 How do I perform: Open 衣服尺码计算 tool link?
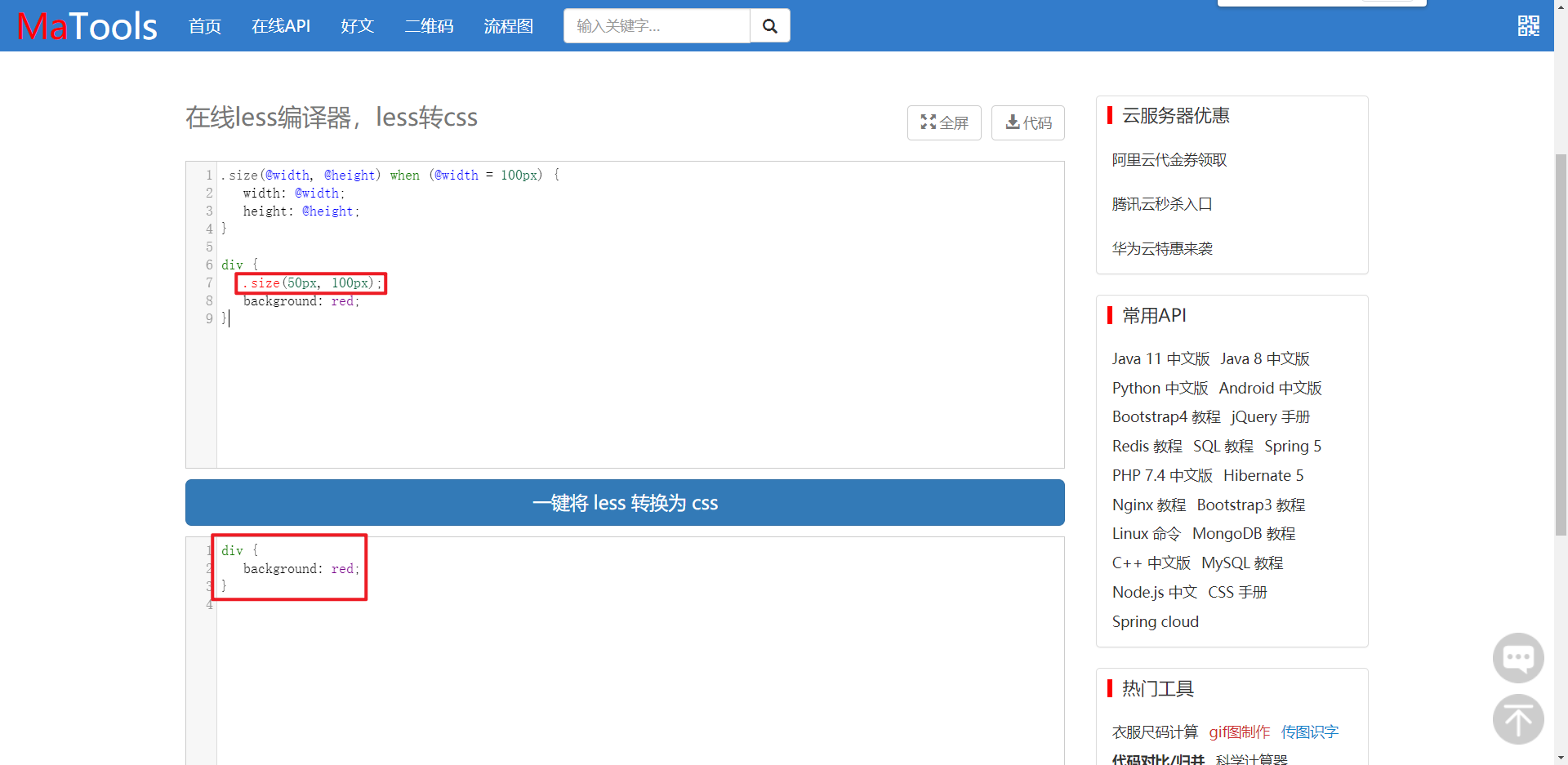point(1155,732)
